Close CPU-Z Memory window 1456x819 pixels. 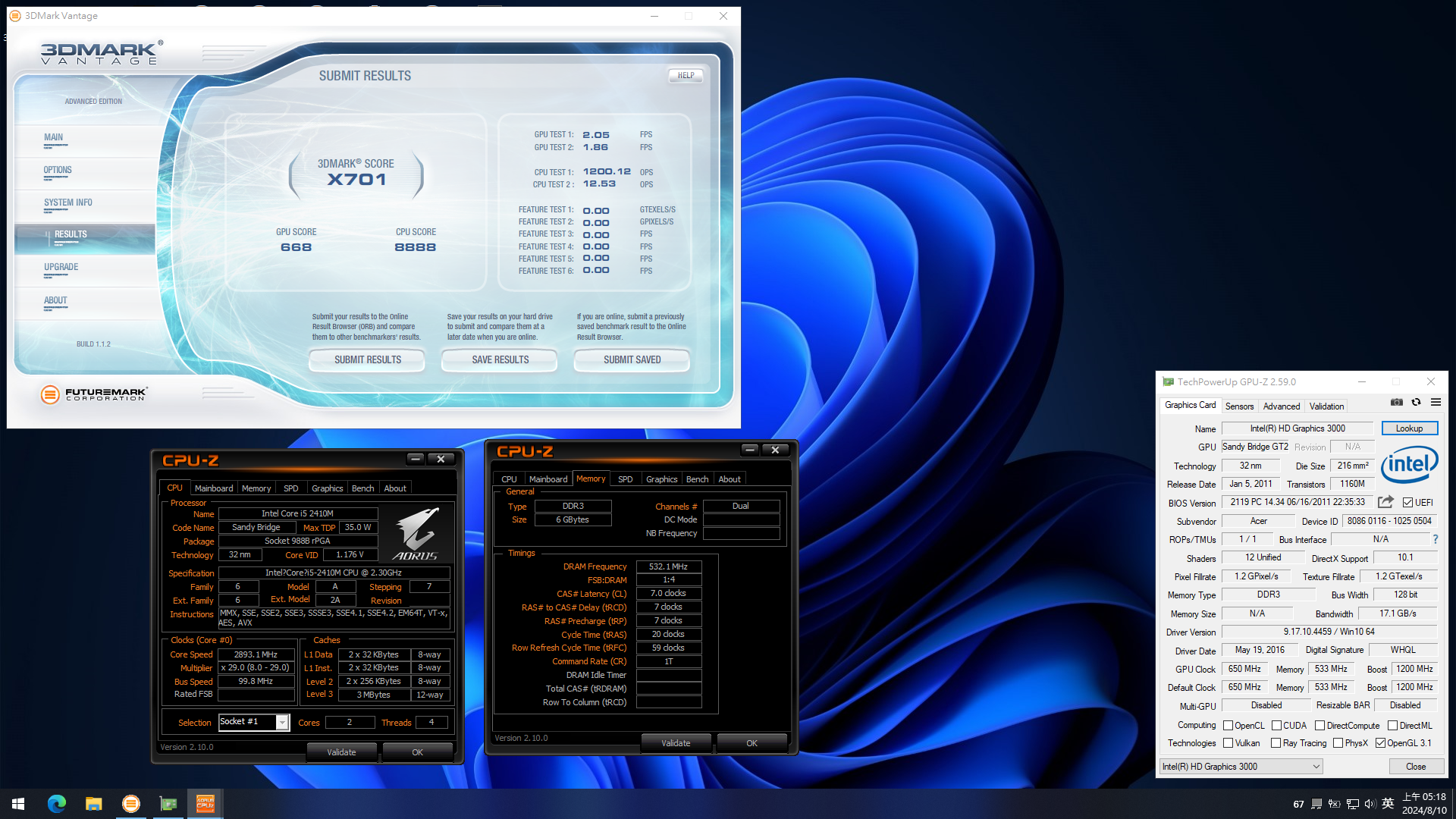tap(775, 450)
